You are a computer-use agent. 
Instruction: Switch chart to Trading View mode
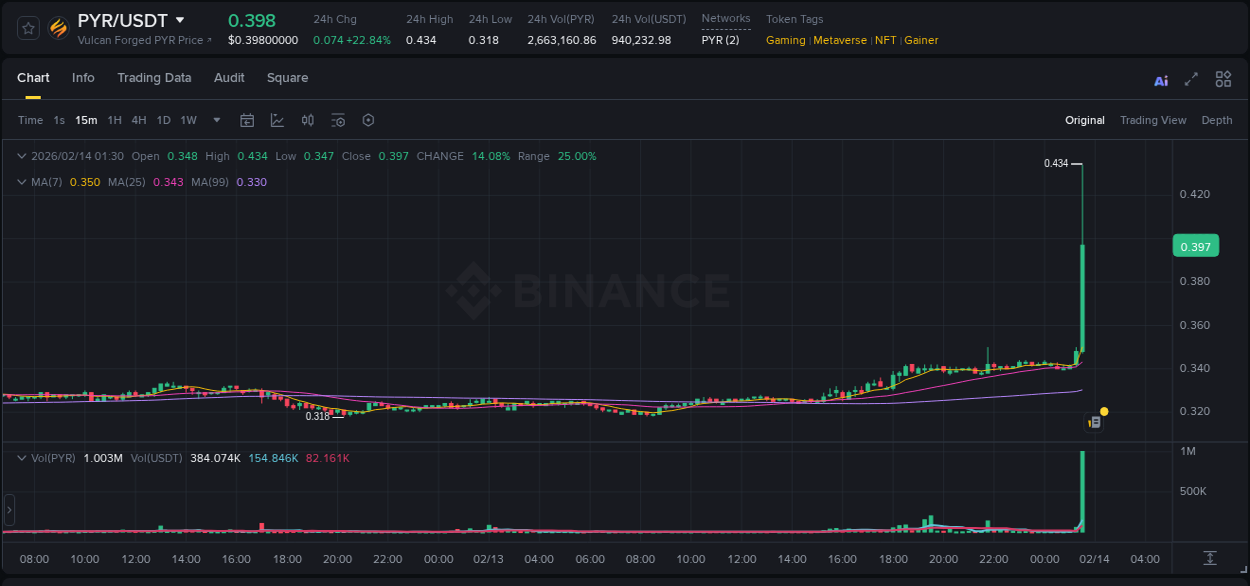(1153, 120)
